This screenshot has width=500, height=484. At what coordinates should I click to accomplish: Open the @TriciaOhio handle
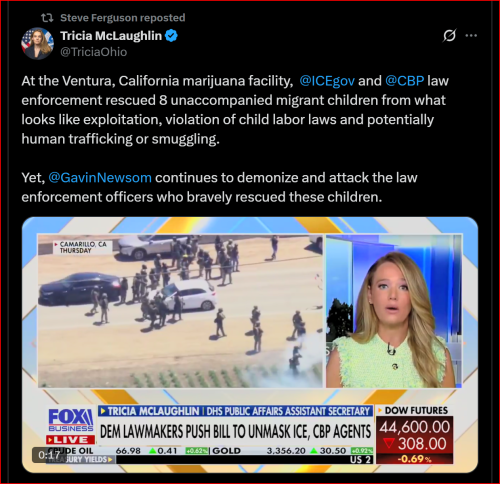[94, 52]
